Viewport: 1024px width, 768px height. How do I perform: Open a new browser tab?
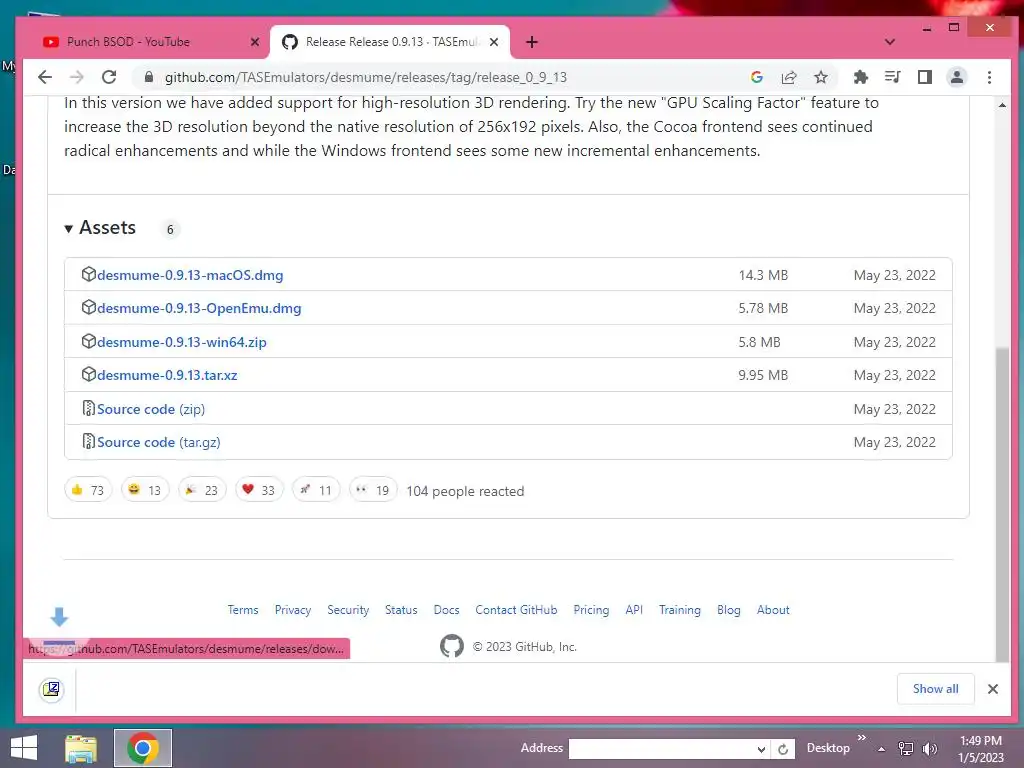532,42
